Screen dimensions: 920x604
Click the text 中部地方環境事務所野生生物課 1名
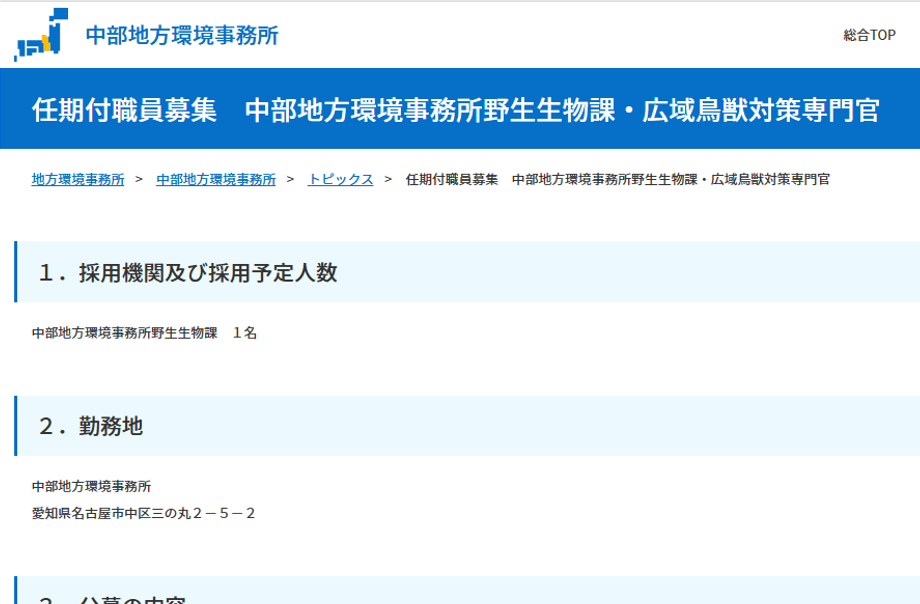pyautogui.click(x=144, y=333)
